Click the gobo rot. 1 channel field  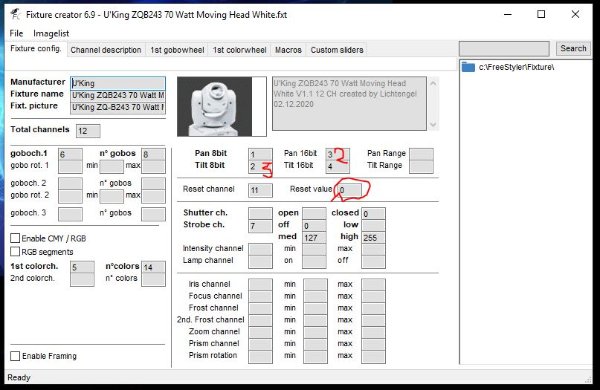click(70, 166)
